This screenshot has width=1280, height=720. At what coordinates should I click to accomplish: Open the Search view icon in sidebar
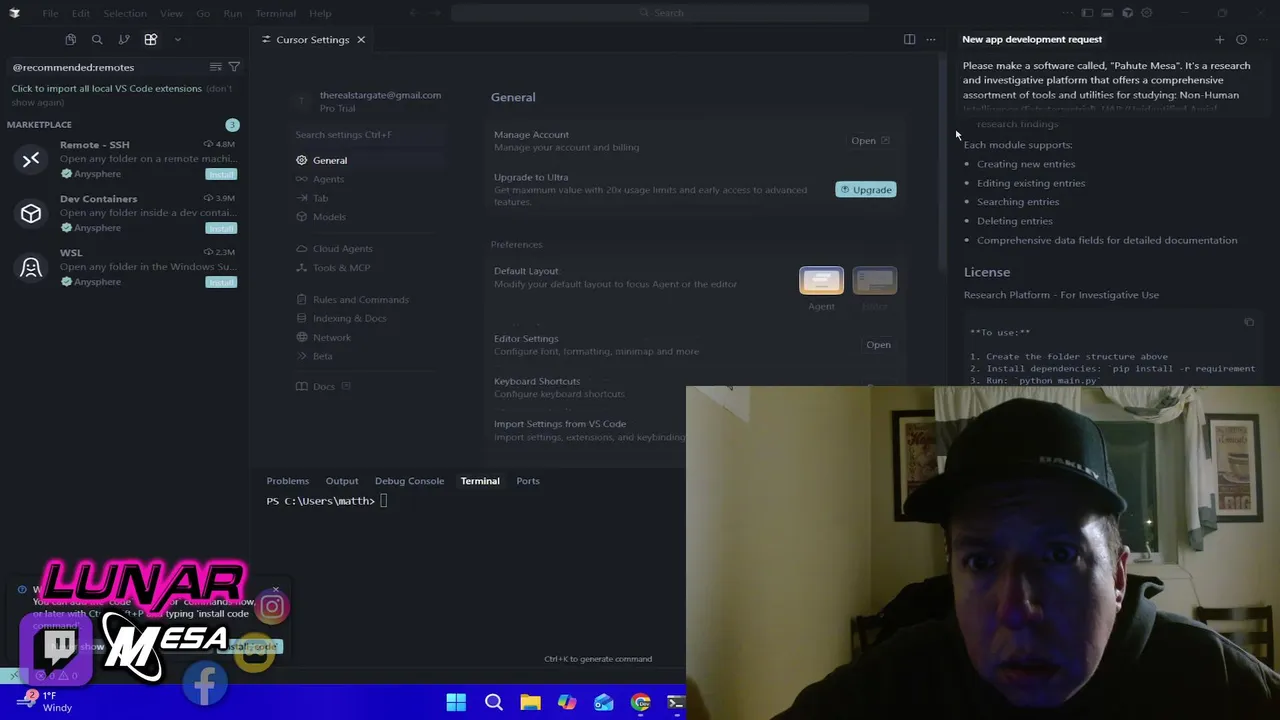97,39
